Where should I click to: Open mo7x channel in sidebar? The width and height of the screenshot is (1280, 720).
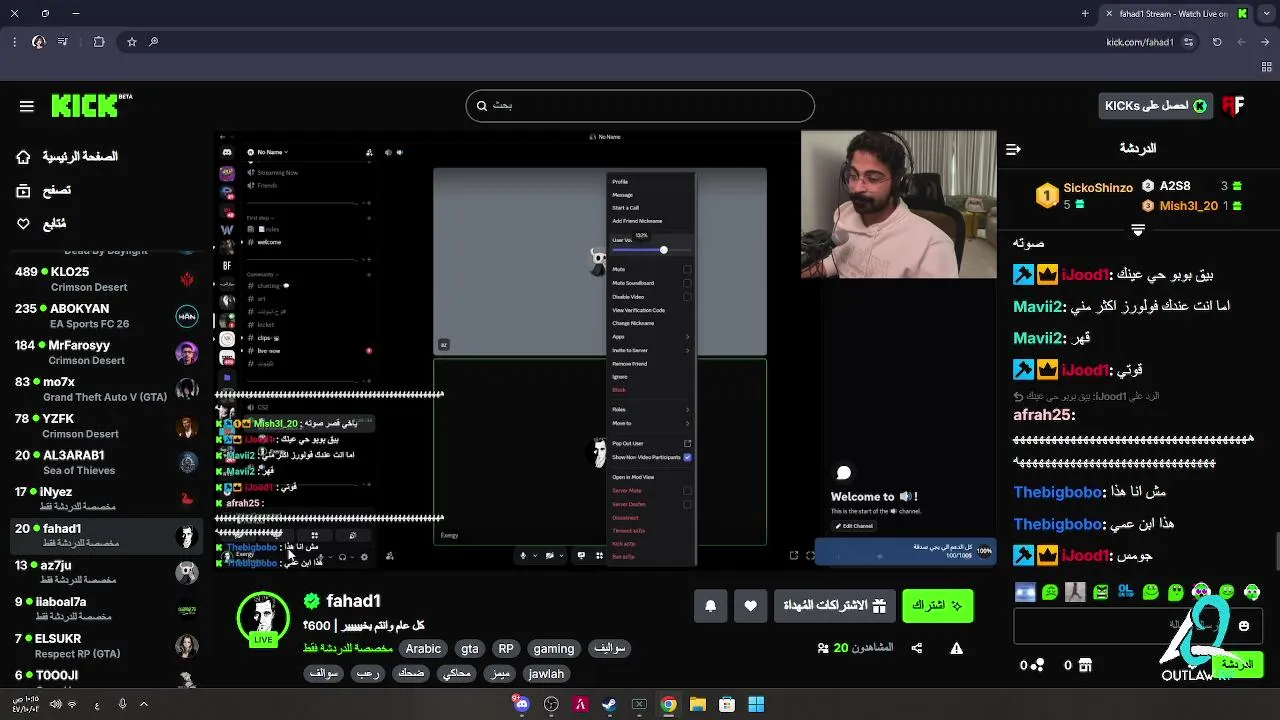point(105,389)
